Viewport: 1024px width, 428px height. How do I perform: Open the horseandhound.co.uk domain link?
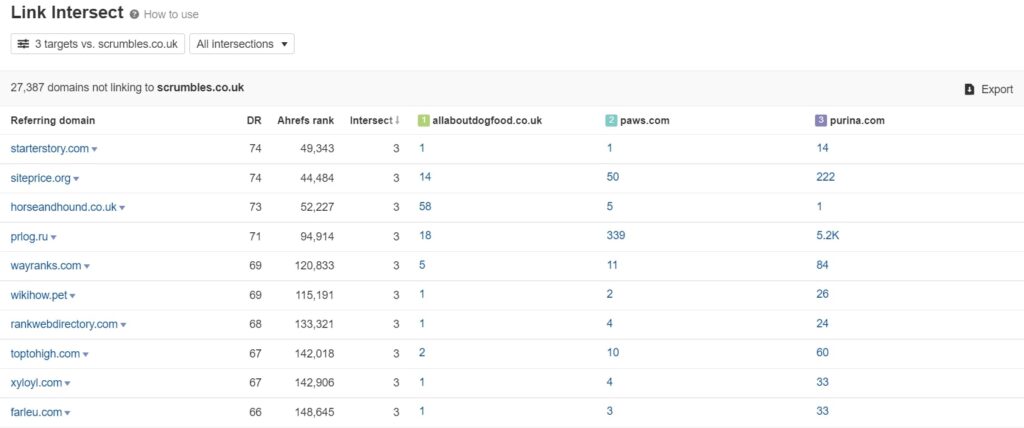point(63,207)
